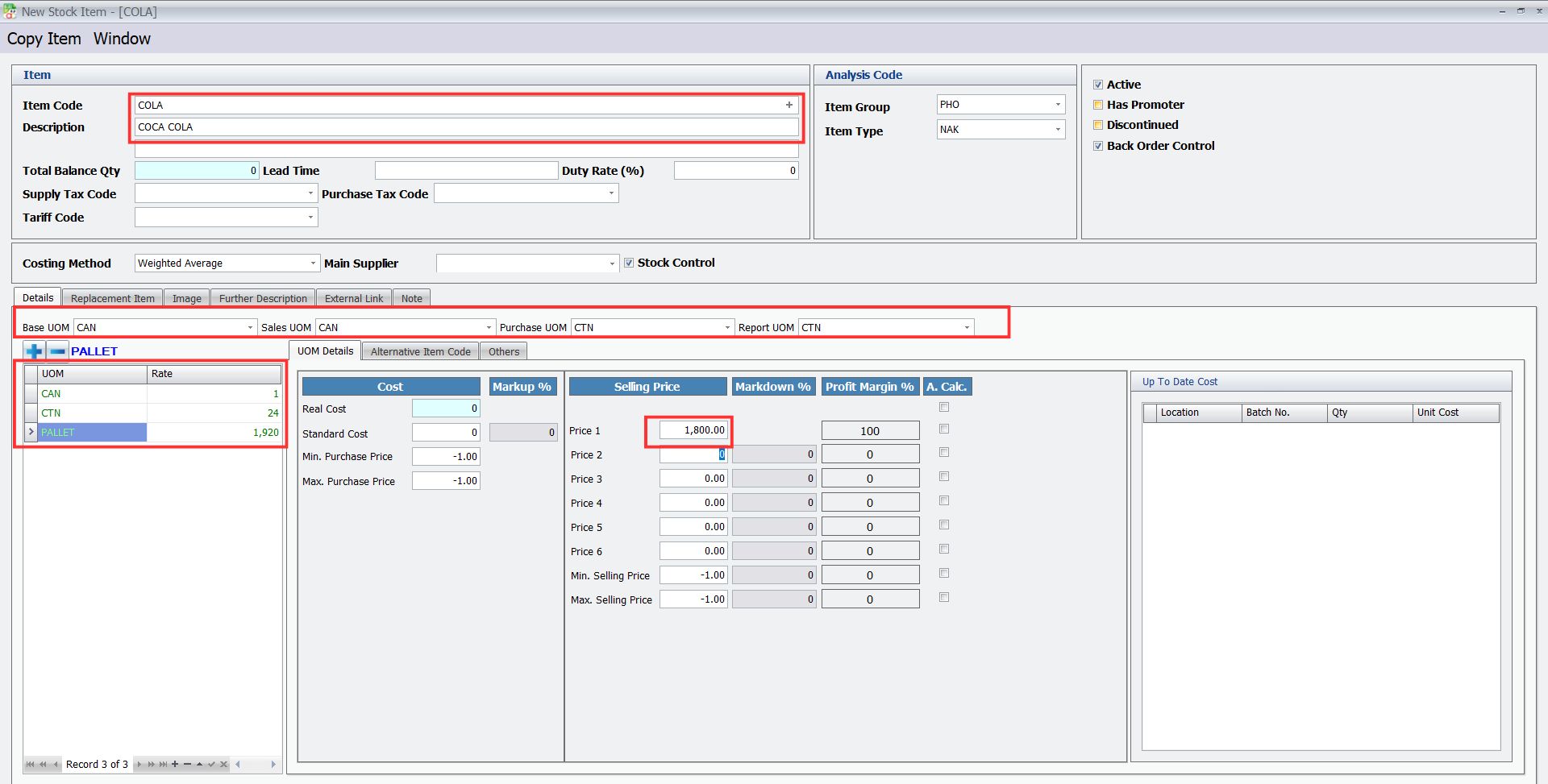This screenshot has height=784, width=1548.
Task: Open the Costing Method dropdown
Action: (314, 263)
